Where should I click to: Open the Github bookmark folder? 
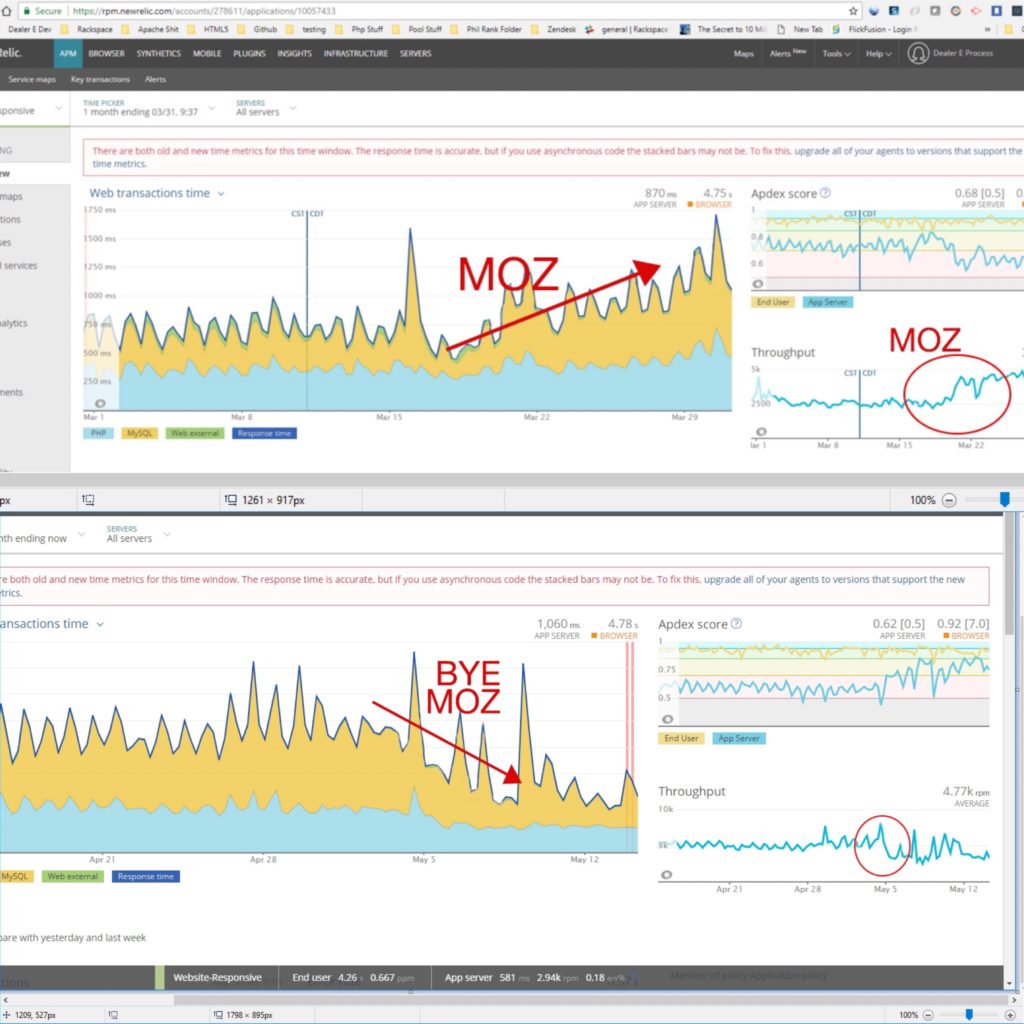click(257, 29)
